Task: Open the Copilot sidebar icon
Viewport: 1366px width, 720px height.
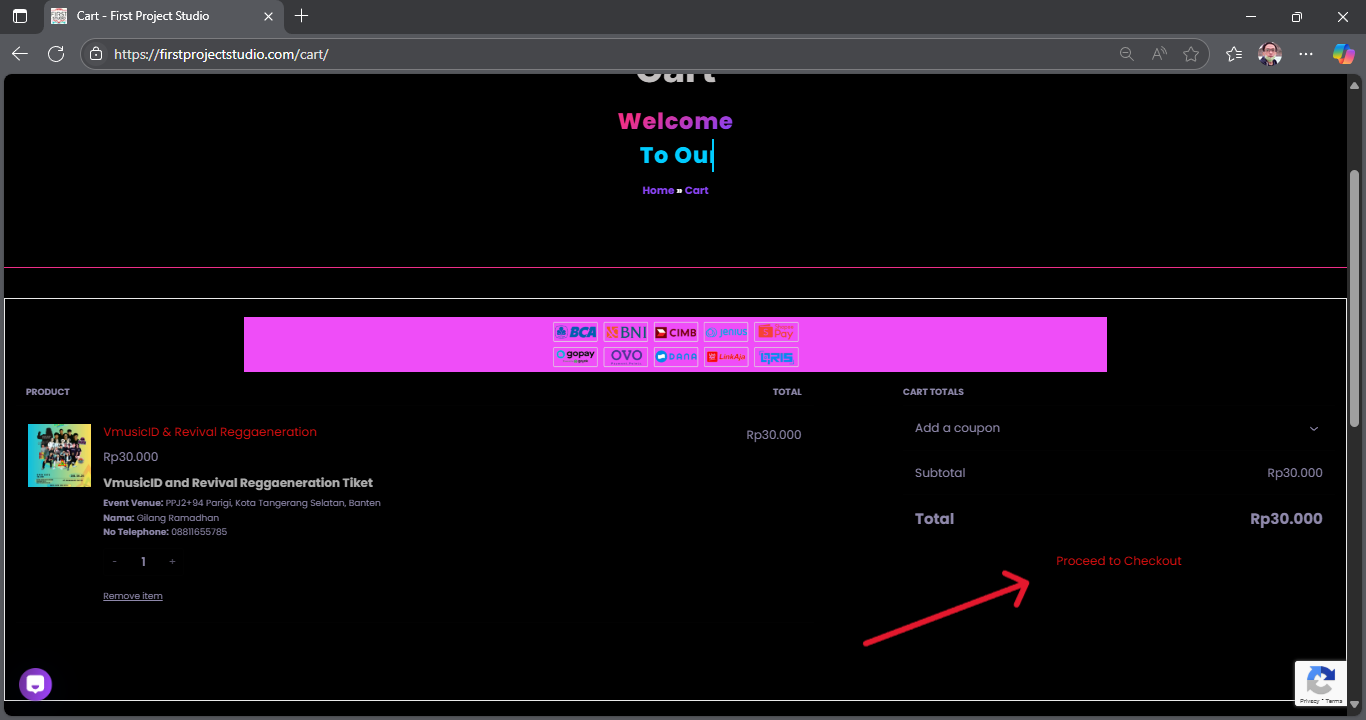Action: click(x=1343, y=54)
